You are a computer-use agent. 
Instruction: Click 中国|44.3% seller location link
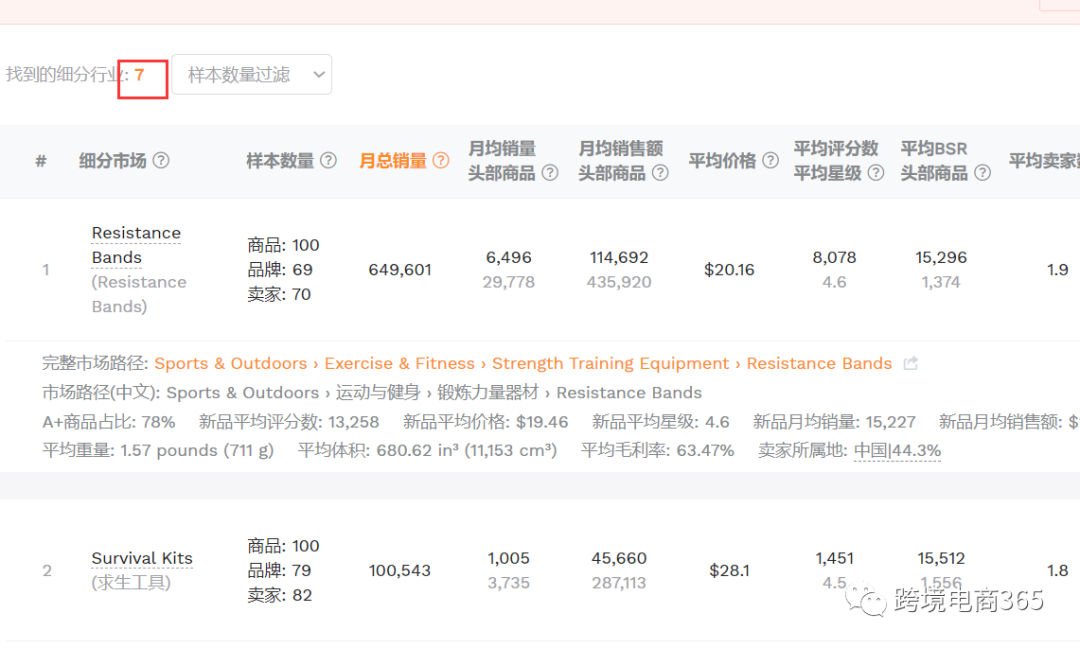point(897,451)
